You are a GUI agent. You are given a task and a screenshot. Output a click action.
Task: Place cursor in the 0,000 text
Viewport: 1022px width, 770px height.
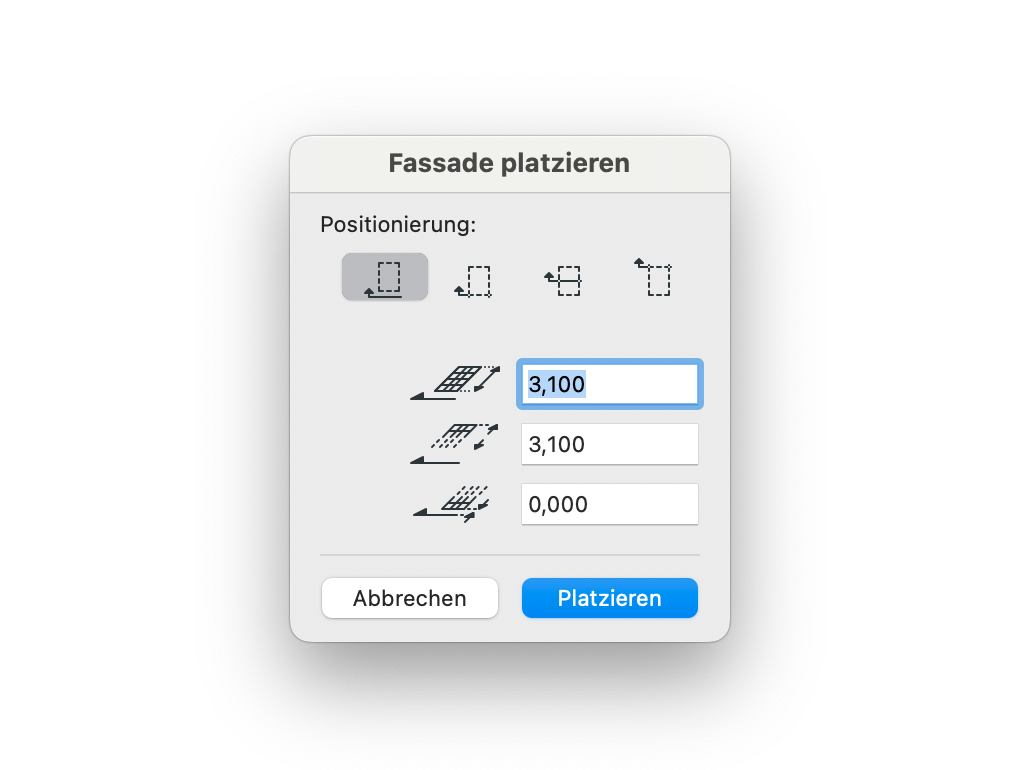558,504
